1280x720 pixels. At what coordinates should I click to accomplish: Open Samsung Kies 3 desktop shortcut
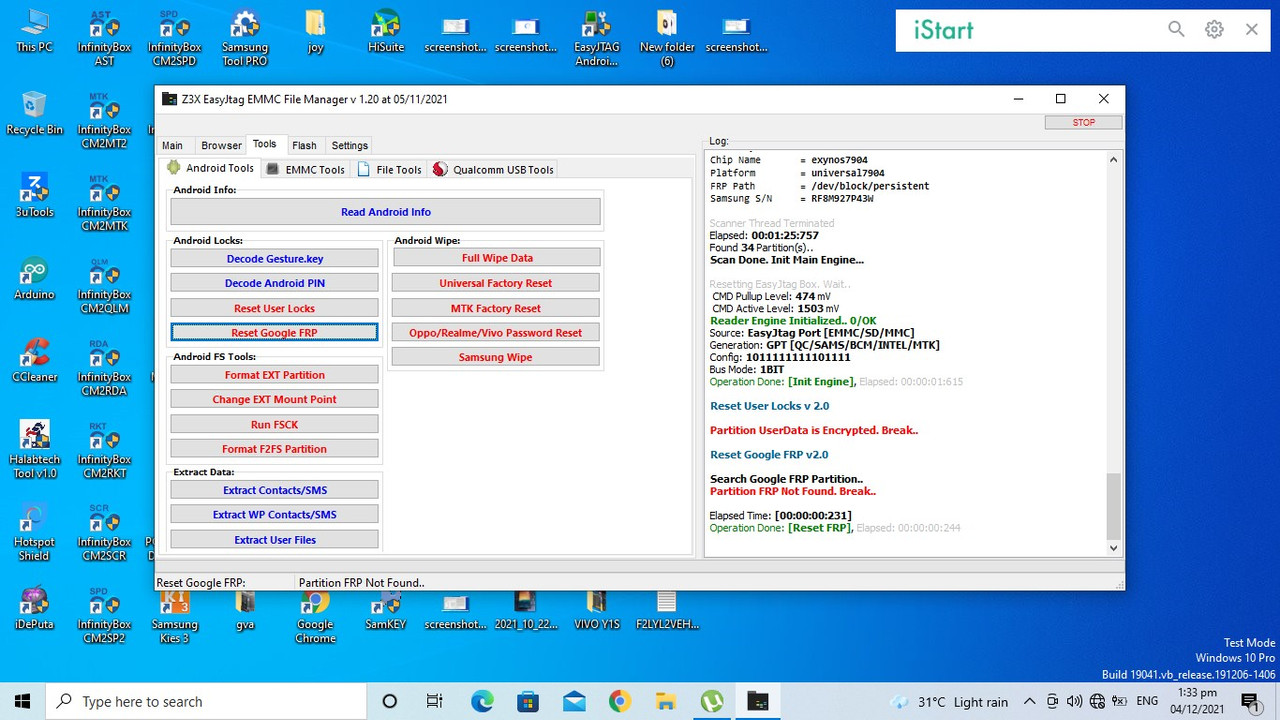(x=174, y=615)
